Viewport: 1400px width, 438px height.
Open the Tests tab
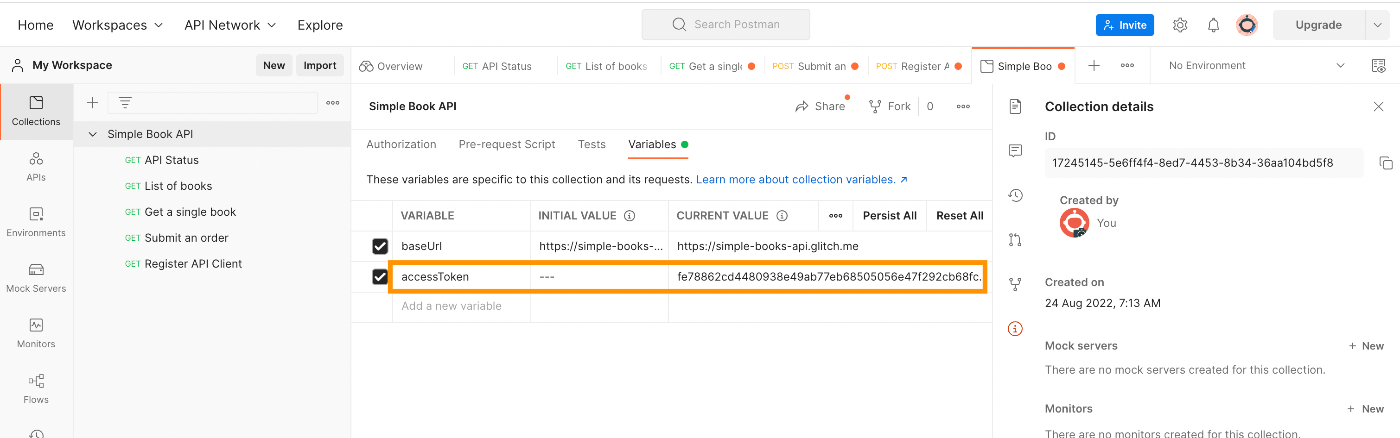(592, 144)
